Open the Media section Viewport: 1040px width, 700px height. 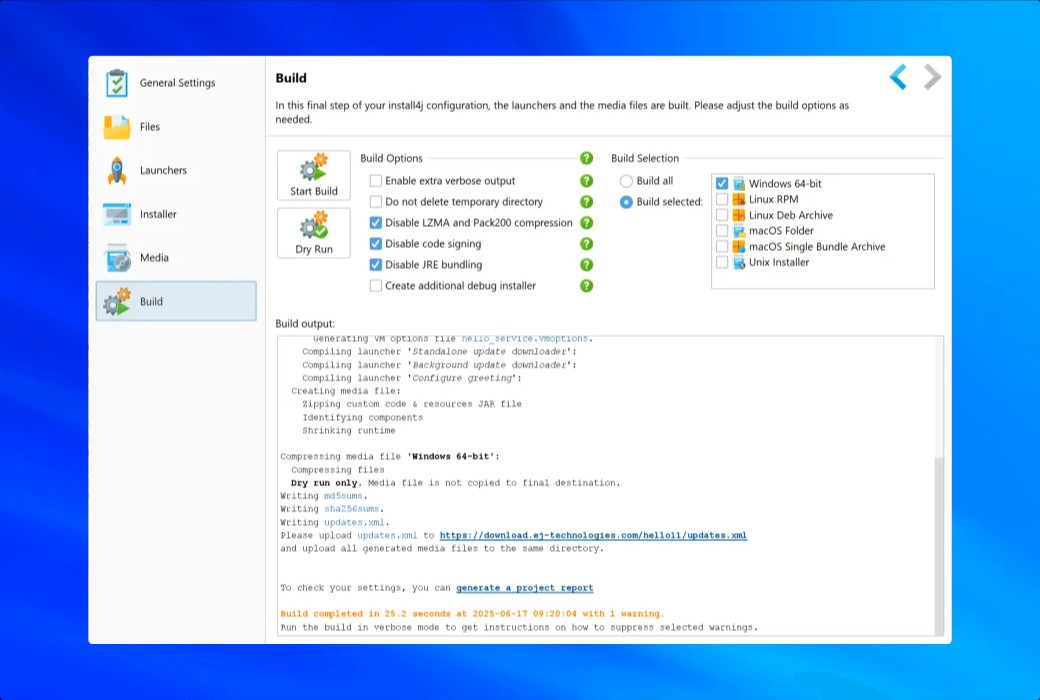pos(176,257)
